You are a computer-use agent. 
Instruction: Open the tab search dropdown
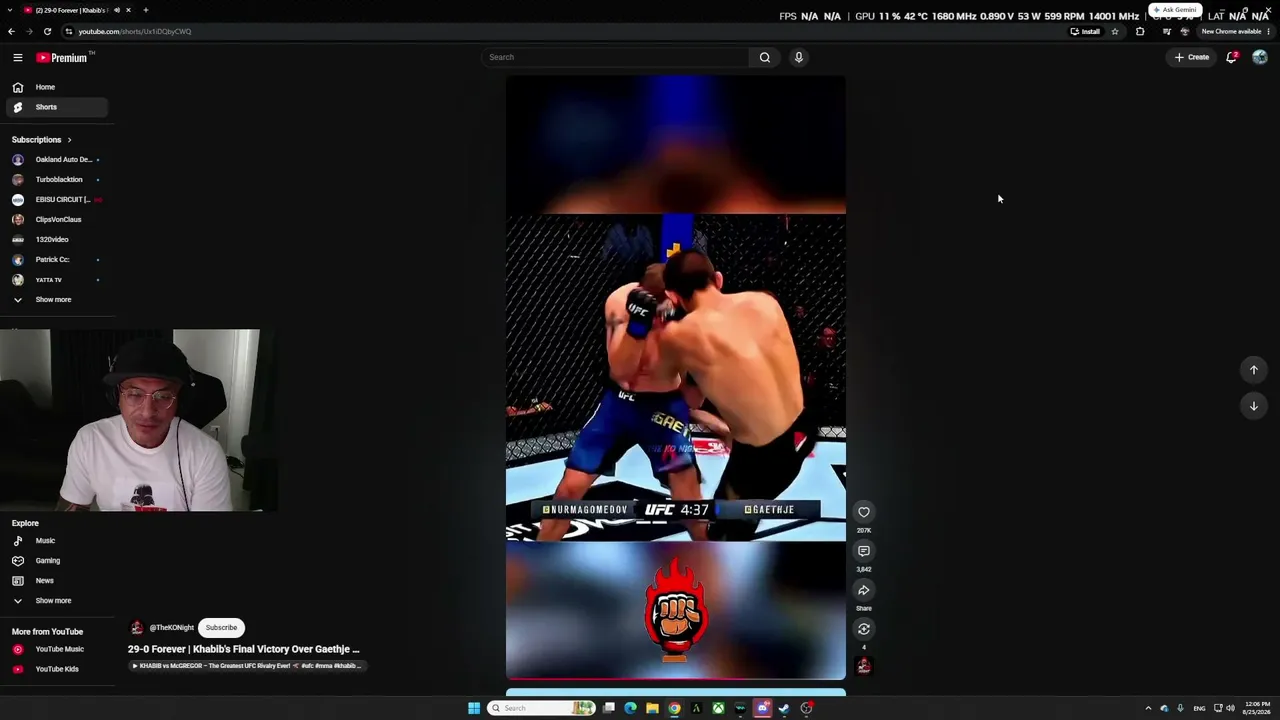click(x=9, y=10)
